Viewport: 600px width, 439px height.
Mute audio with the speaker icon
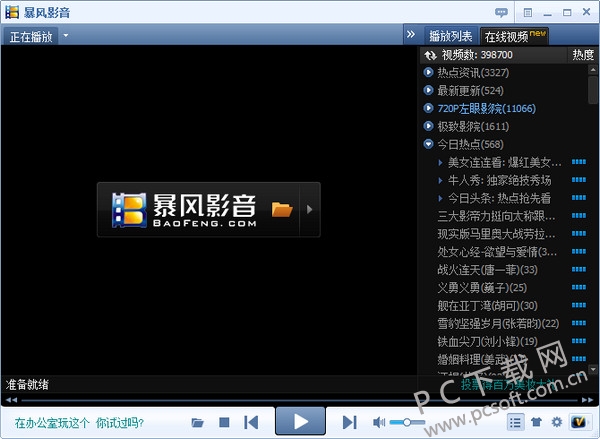pyautogui.click(x=379, y=422)
